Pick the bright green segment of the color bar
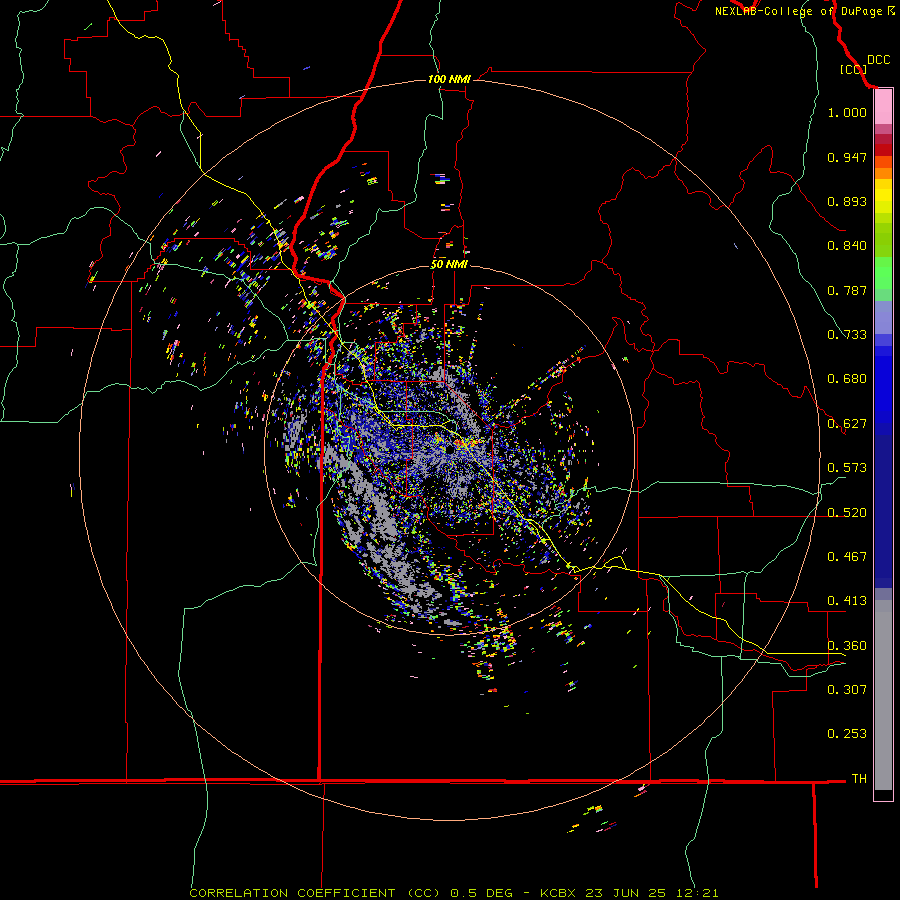900x900 pixels. click(x=883, y=273)
